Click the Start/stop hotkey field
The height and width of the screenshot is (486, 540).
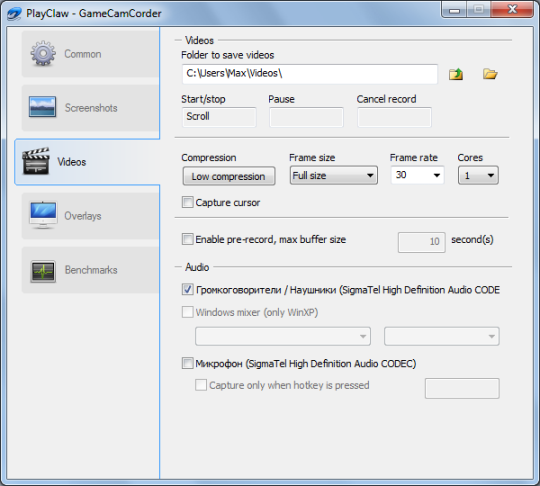219,117
